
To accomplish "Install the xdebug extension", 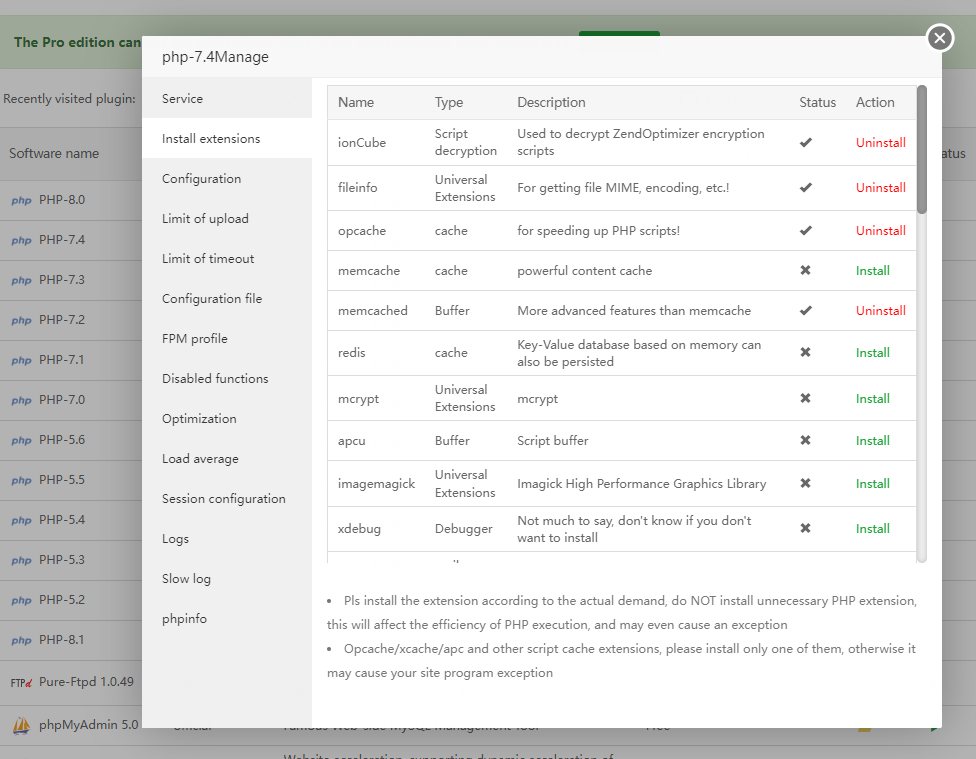I will pyautogui.click(x=872, y=528).
